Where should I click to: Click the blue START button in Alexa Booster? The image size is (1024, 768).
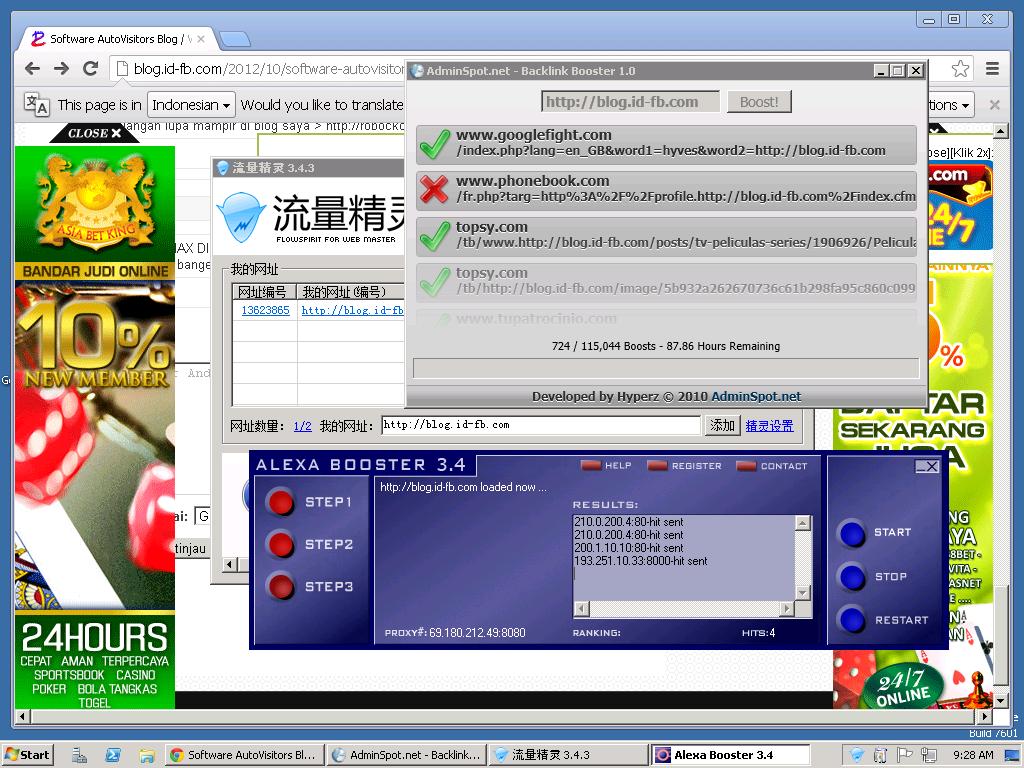852,533
